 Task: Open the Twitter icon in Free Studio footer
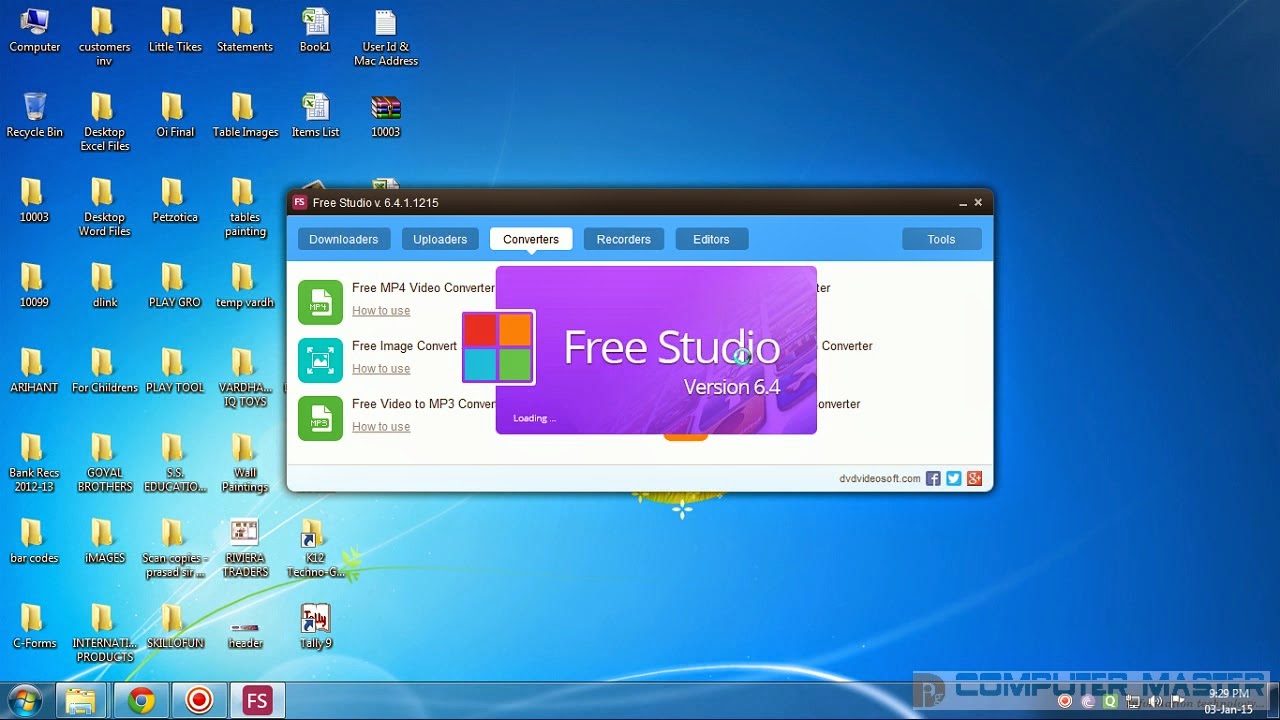[x=954, y=478]
